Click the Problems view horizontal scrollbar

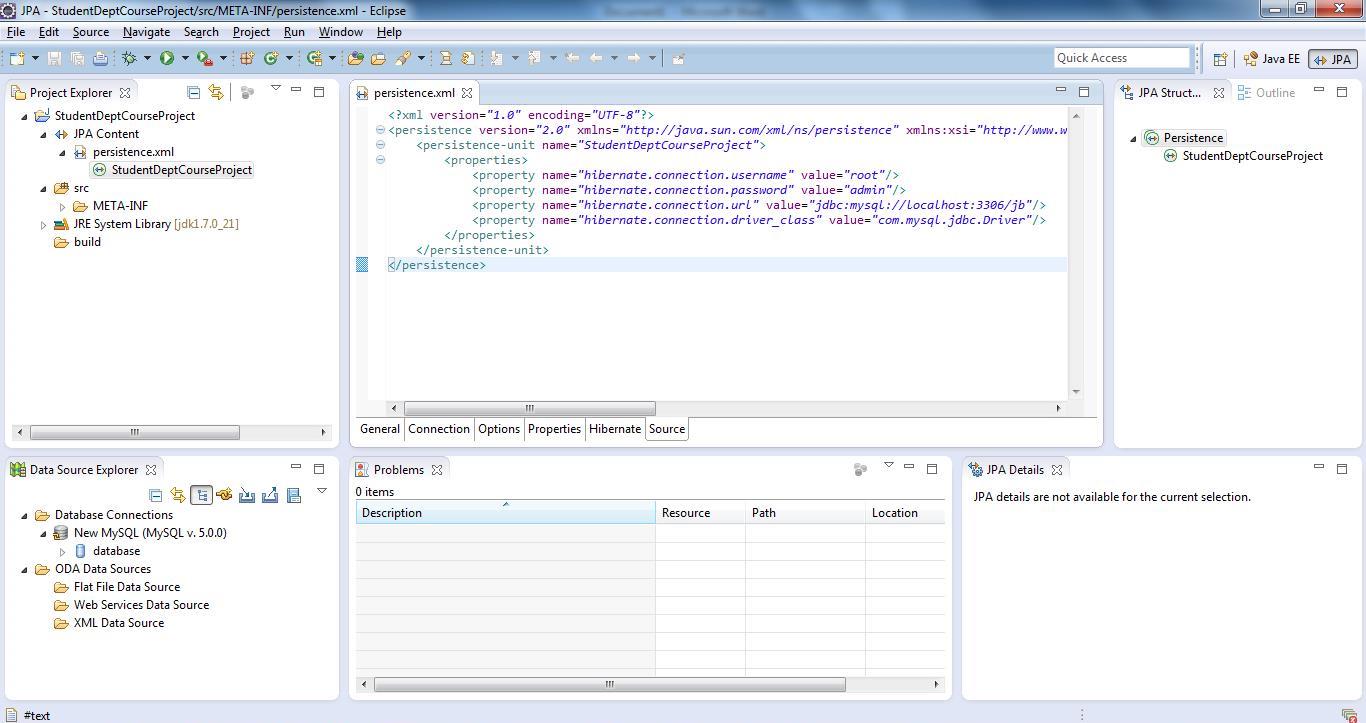[609, 684]
